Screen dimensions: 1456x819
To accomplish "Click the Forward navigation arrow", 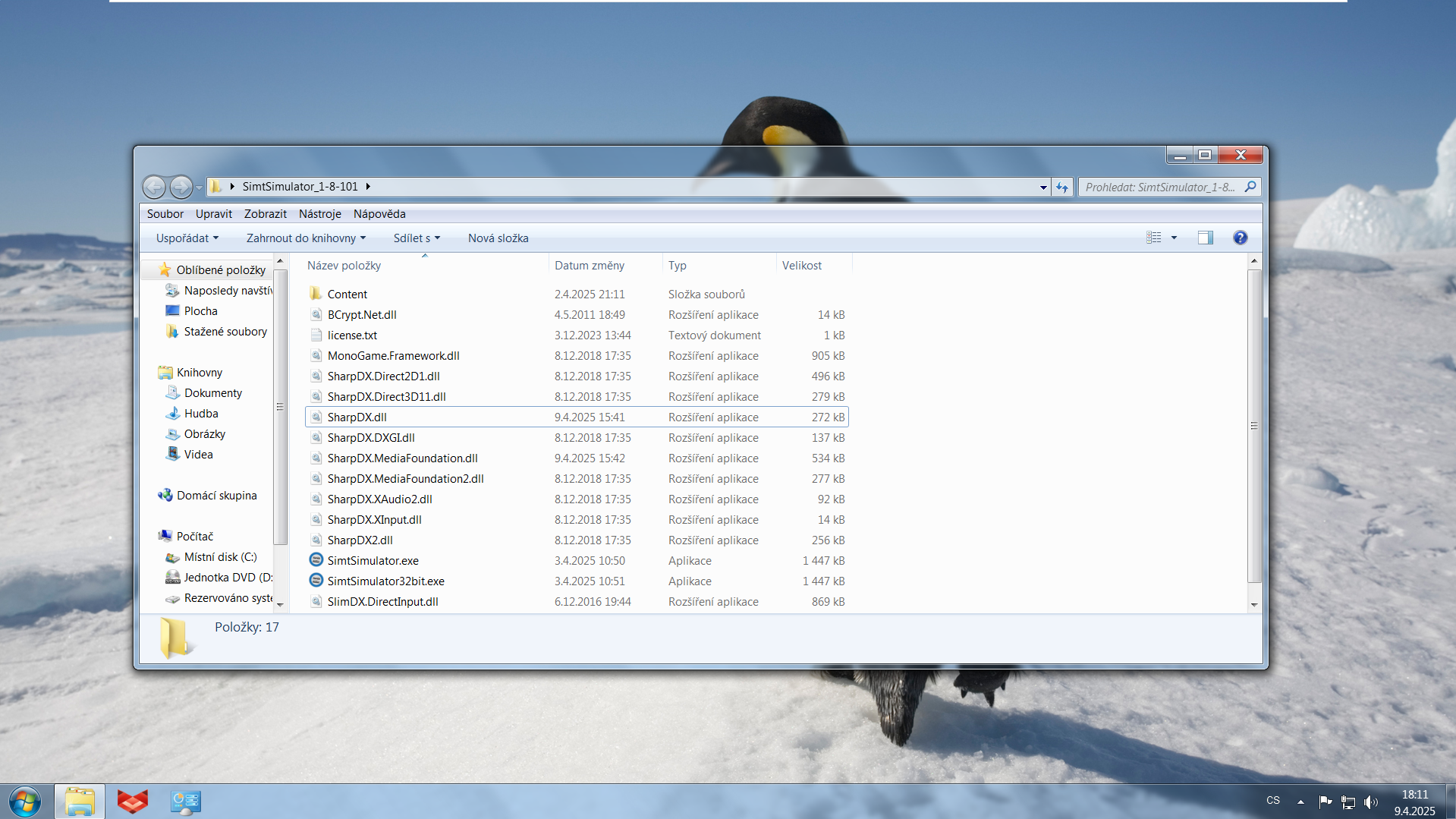I will (181, 187).
